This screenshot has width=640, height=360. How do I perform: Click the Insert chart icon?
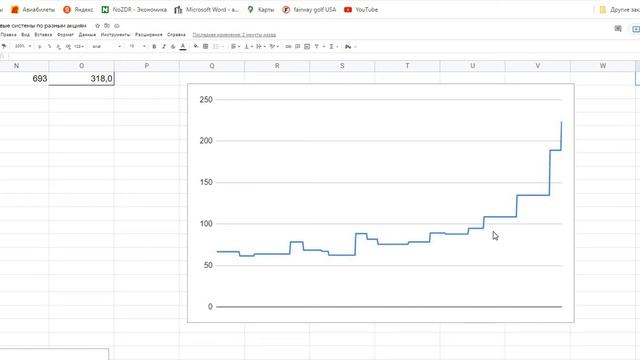click(307, 47)
